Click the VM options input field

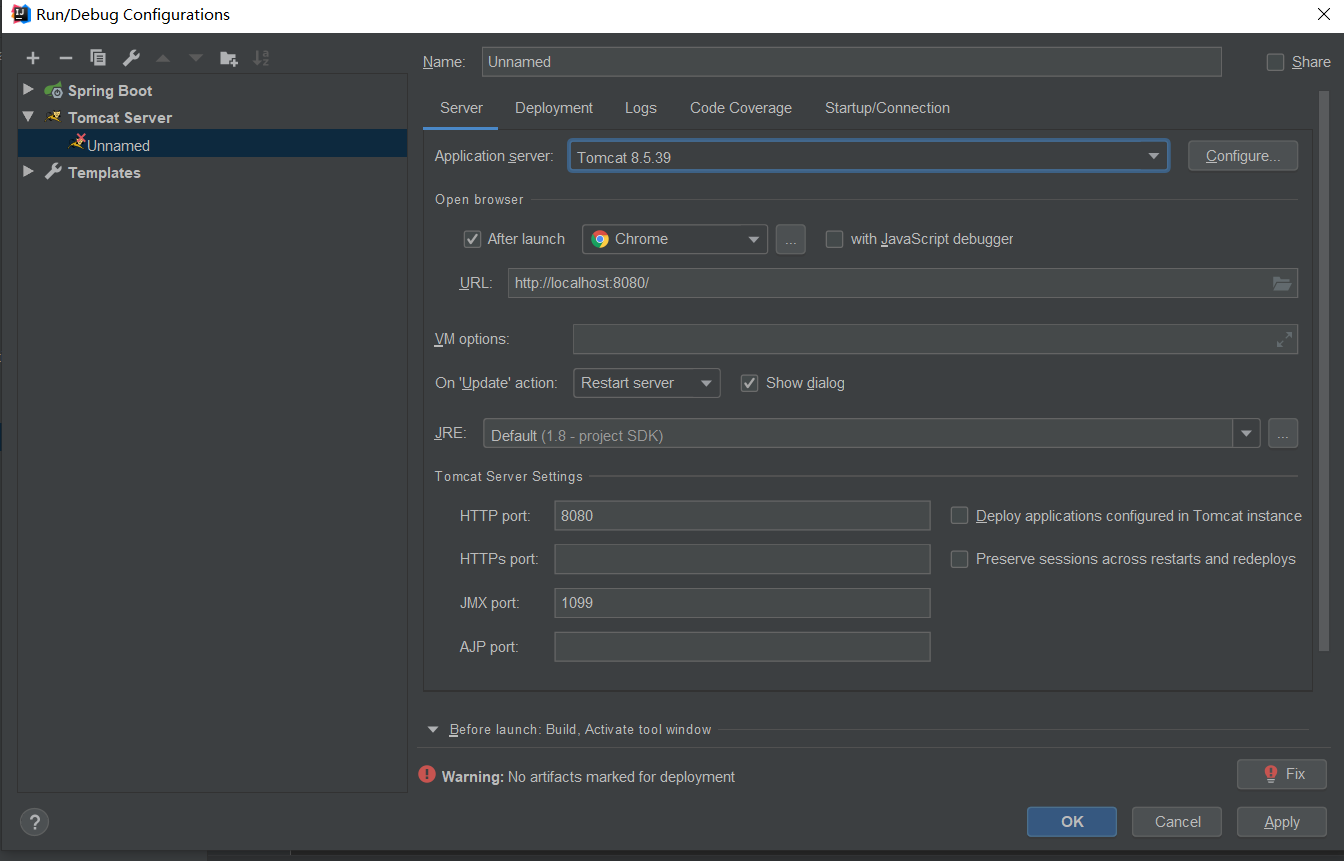(935, 339)
